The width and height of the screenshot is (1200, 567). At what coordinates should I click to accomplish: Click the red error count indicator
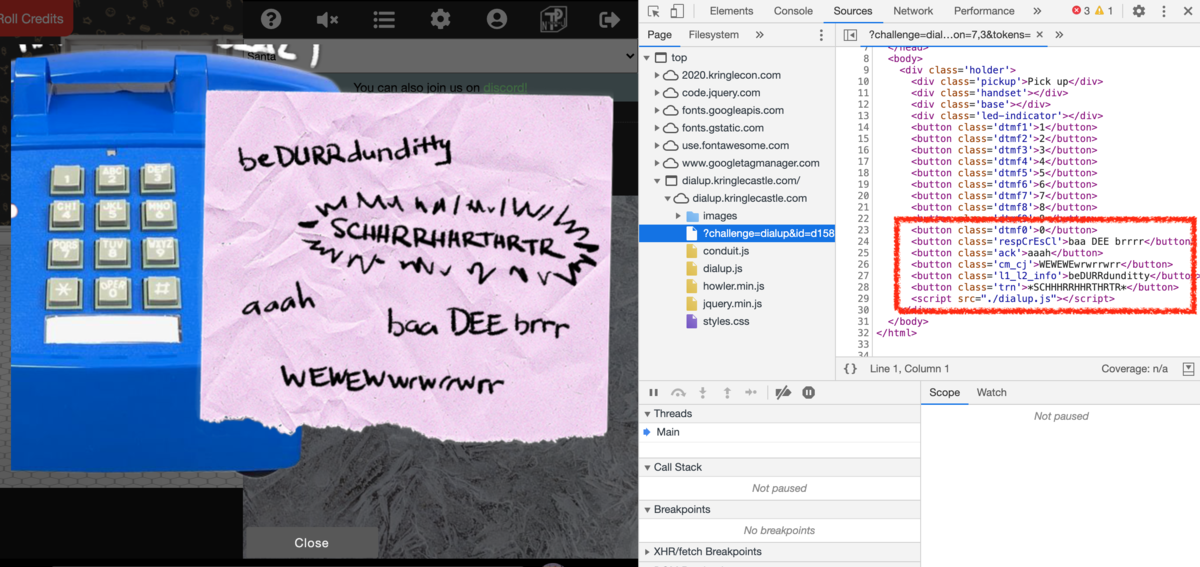pos(1081,11)
